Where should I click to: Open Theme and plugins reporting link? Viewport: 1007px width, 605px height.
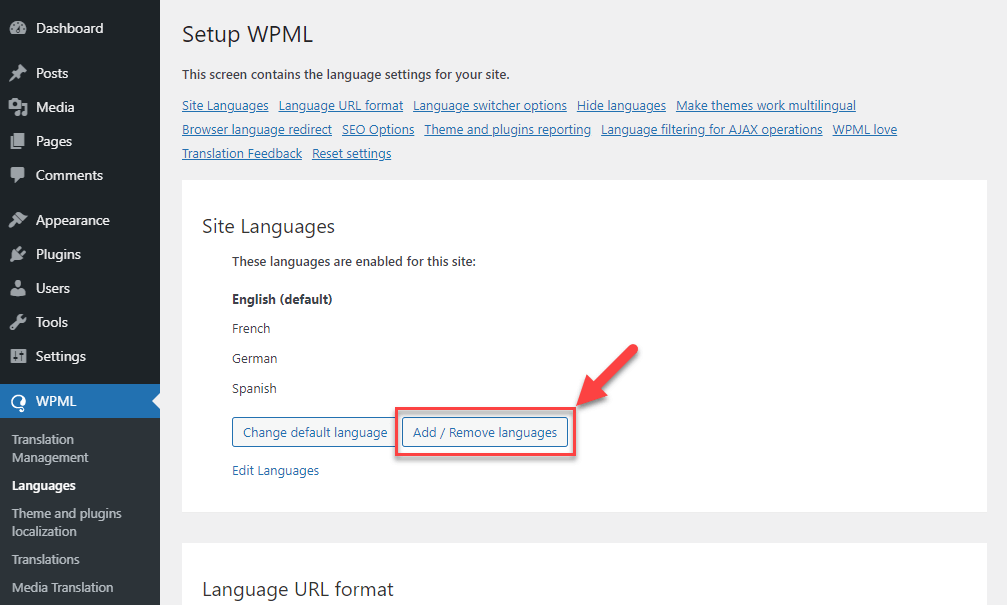[507, 130]
